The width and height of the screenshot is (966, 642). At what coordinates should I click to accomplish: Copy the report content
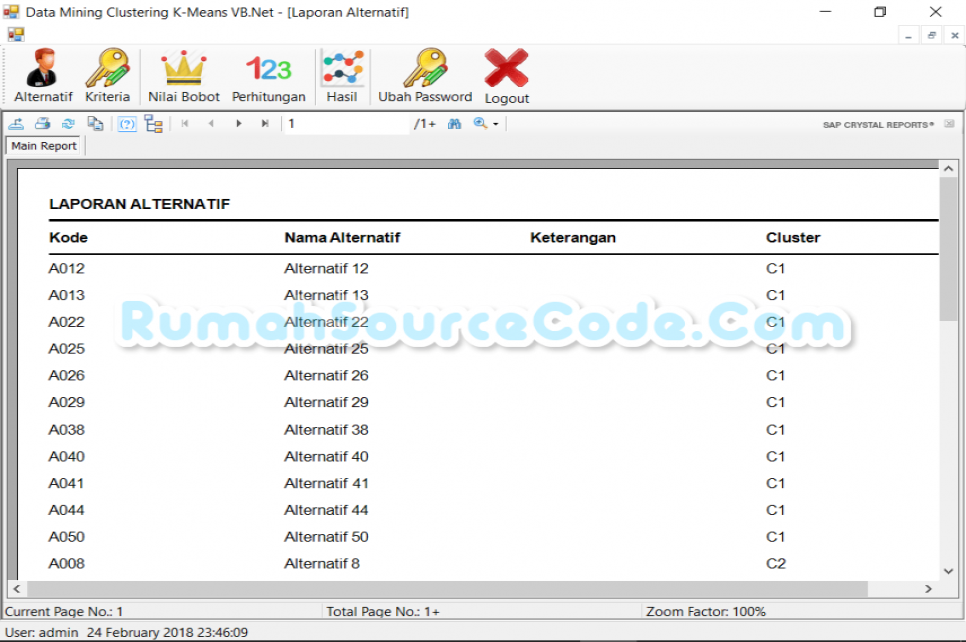(x=95, y=123)
